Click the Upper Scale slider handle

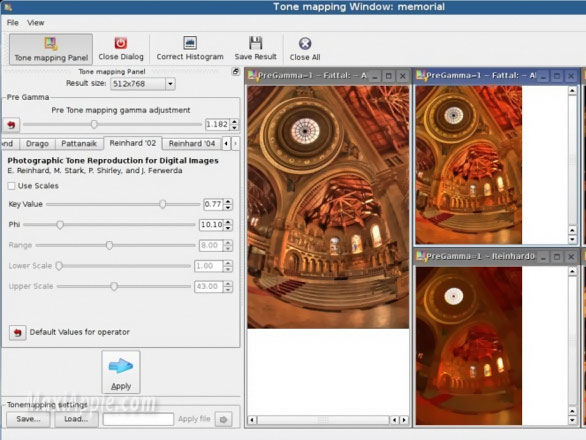(x=114, y=286)
